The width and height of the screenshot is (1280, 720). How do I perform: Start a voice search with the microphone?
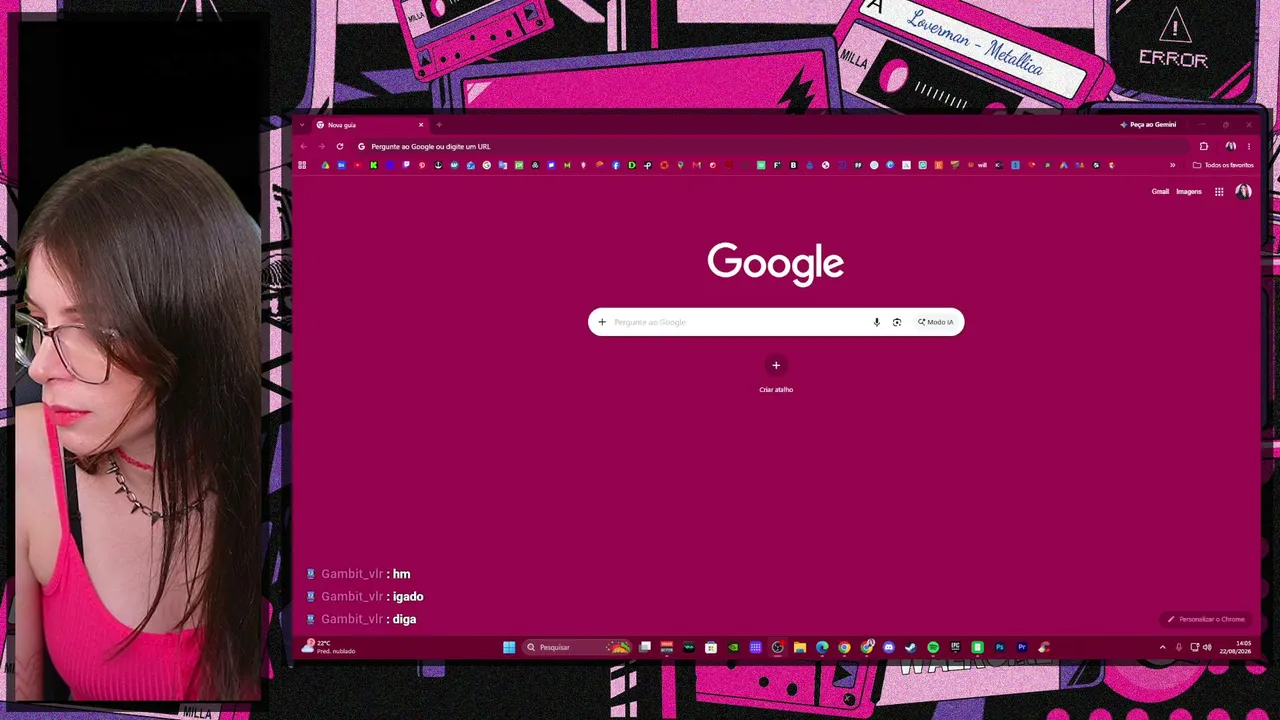[x=876, y=322]
